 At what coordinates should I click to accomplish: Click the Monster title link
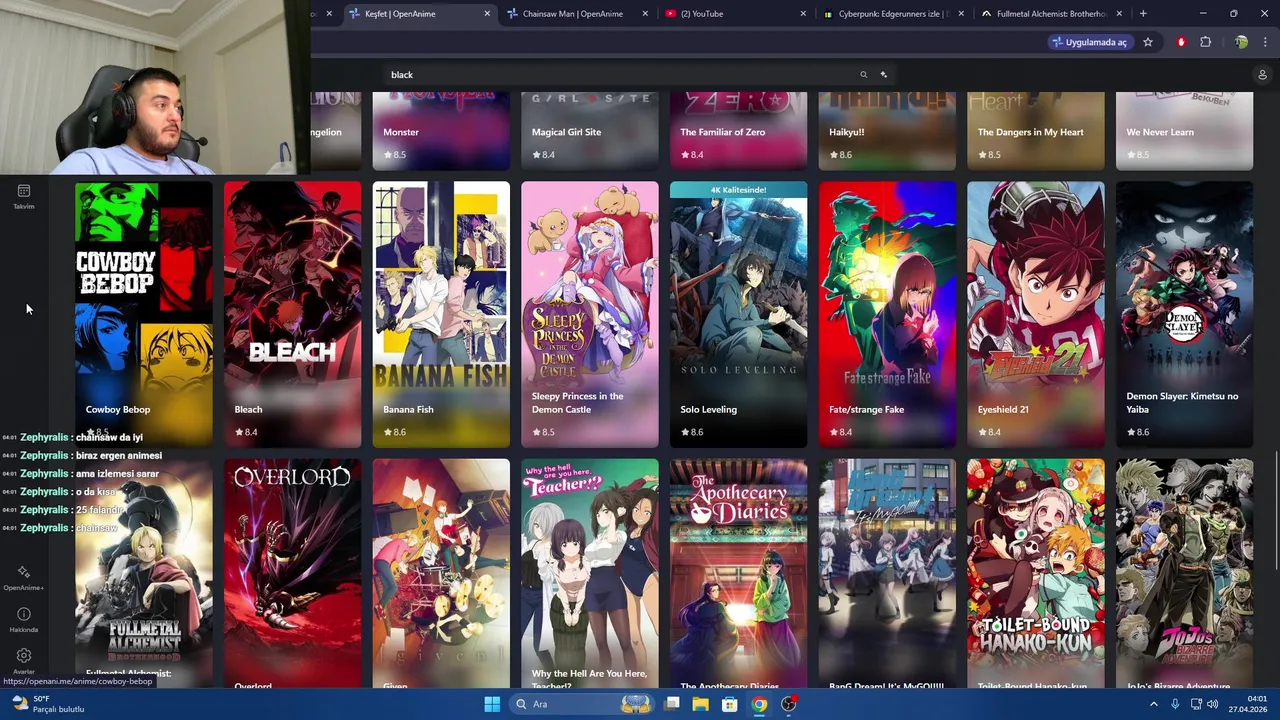coord(401,132)
